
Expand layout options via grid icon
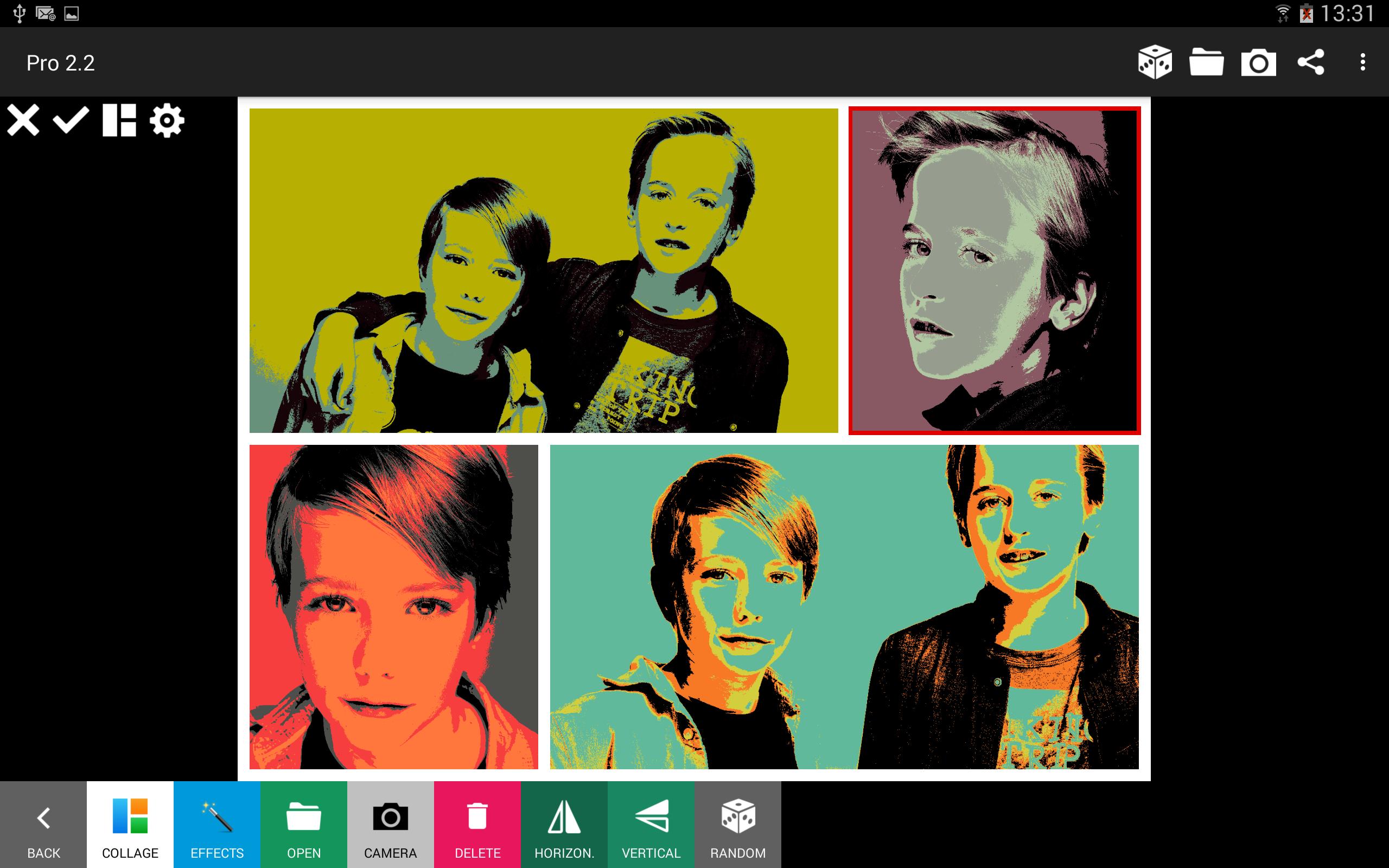pos(119,121)
